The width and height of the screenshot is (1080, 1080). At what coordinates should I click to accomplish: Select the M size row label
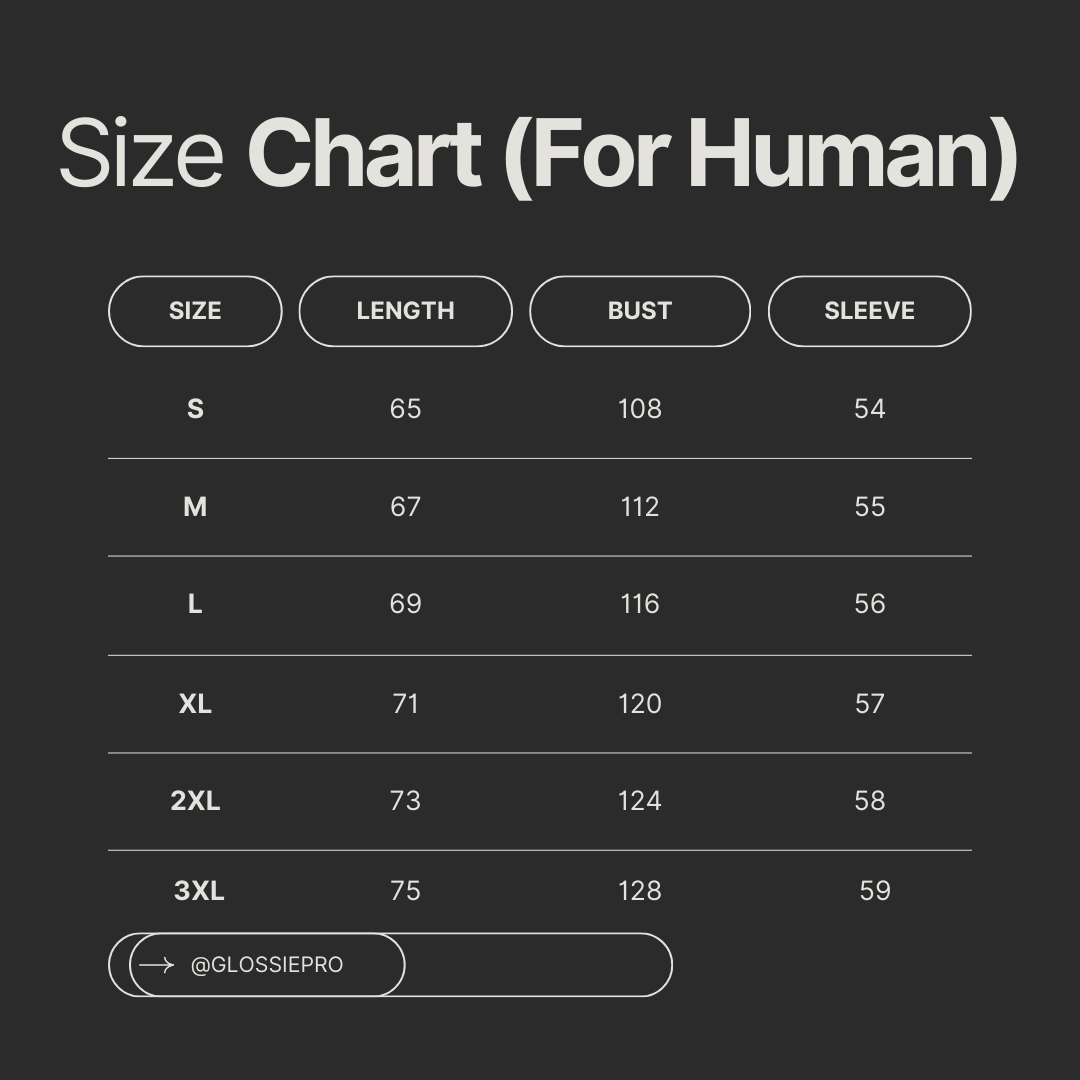195,507
